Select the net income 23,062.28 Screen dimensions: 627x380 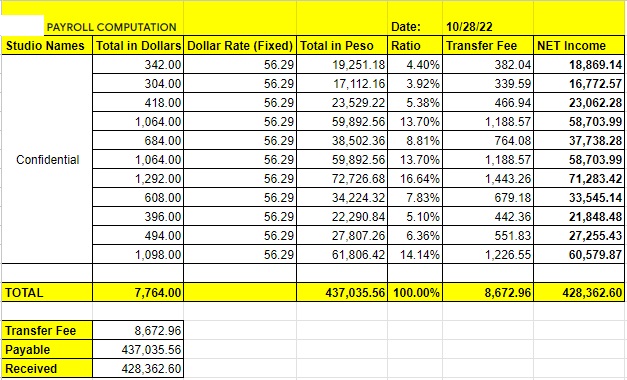tap(579, 102)
